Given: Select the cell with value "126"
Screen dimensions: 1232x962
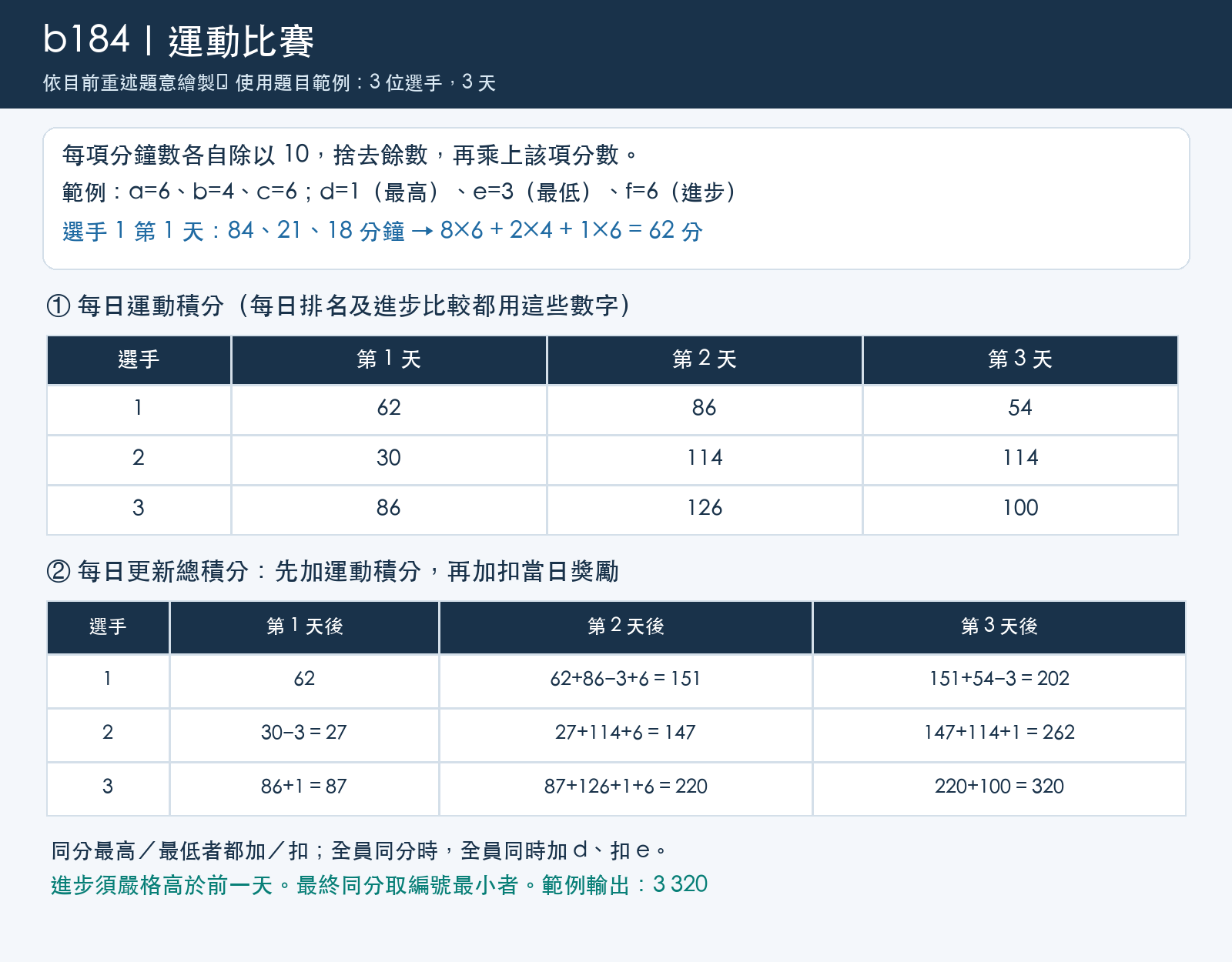Looking at the screenshot, I should [x=705, y=509].
